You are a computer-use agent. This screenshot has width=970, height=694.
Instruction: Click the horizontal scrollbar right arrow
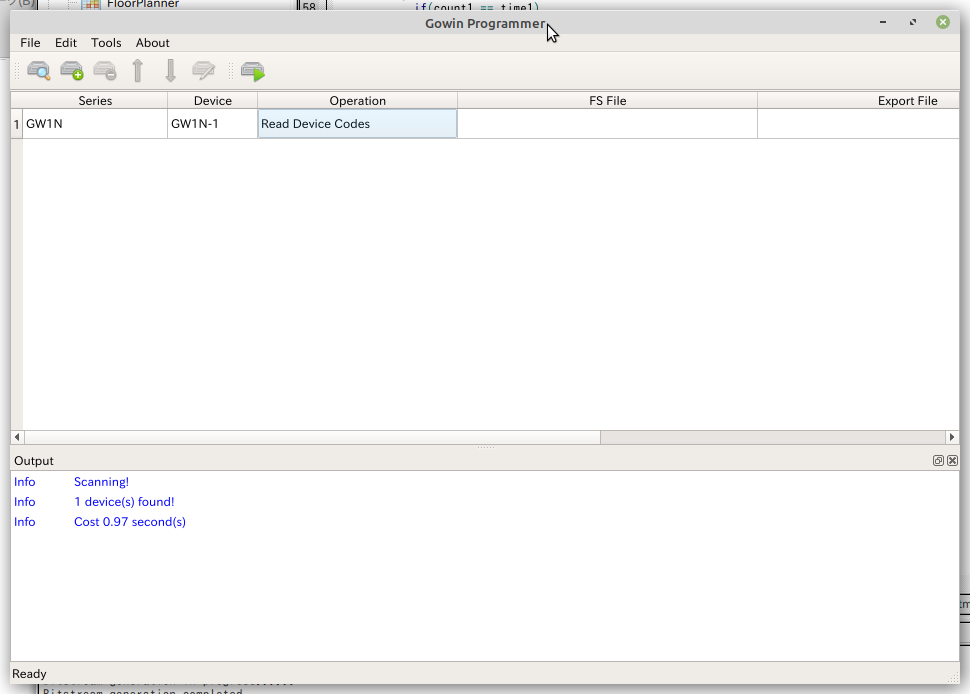coord(952,437)
